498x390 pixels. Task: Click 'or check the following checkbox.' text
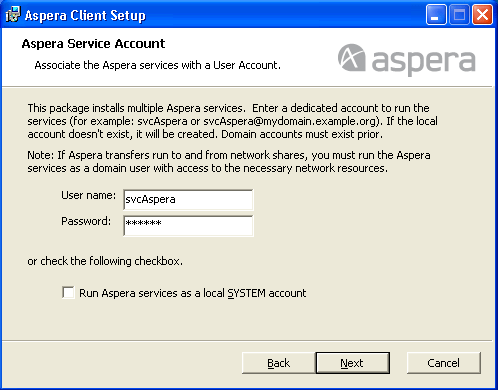(x=105, y=261)
